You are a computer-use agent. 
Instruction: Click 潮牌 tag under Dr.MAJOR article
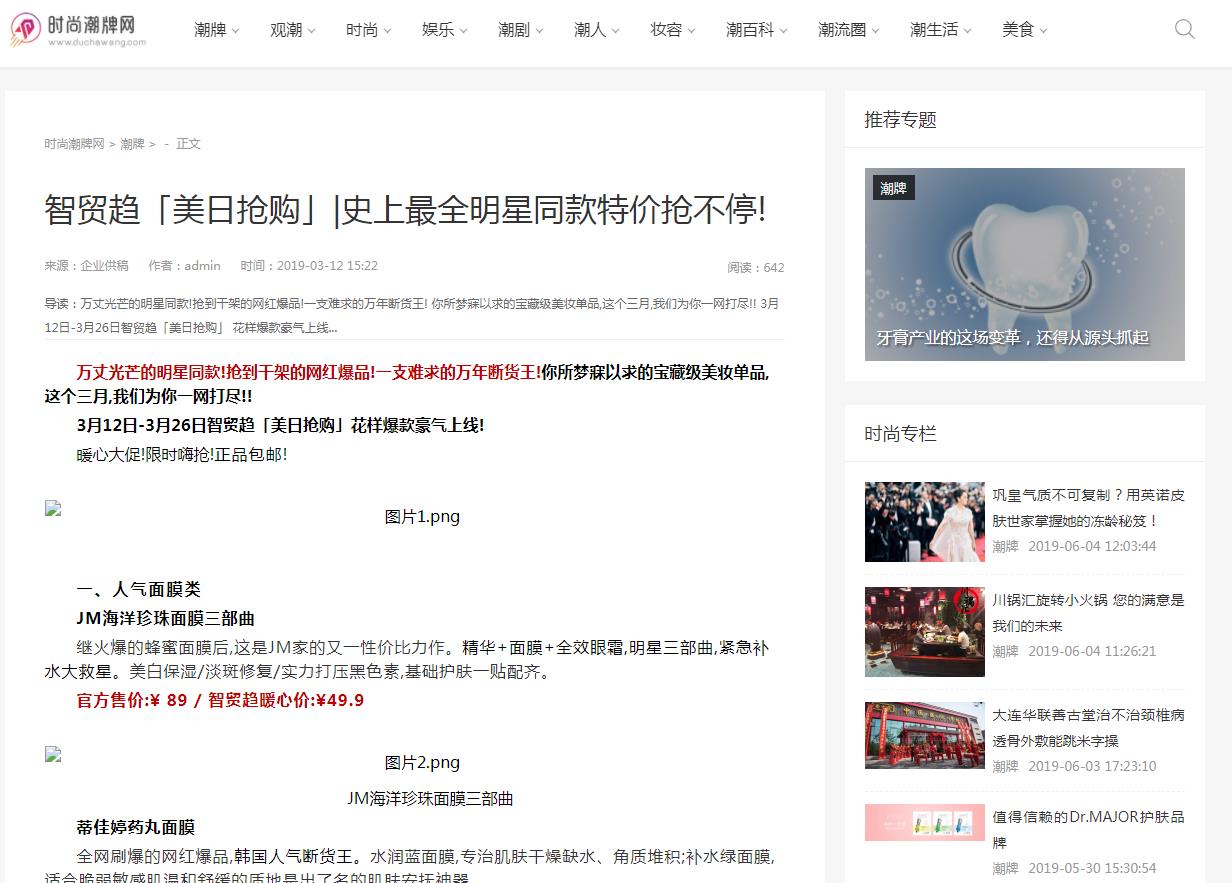(1005, 868)
